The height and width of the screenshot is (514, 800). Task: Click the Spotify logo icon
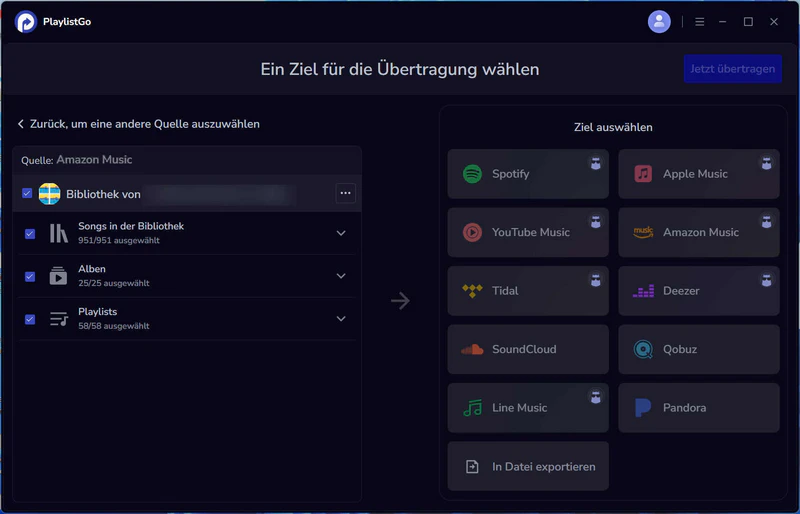tap(472, 174)
